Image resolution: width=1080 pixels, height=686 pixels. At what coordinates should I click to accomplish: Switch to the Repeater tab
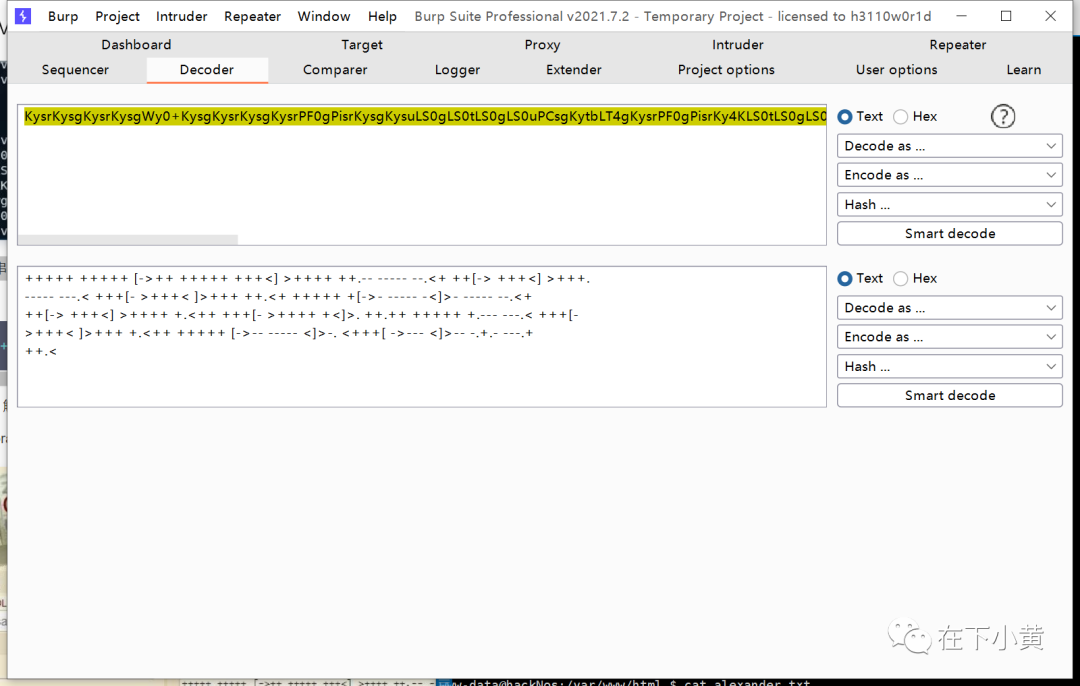click(957, 45)
